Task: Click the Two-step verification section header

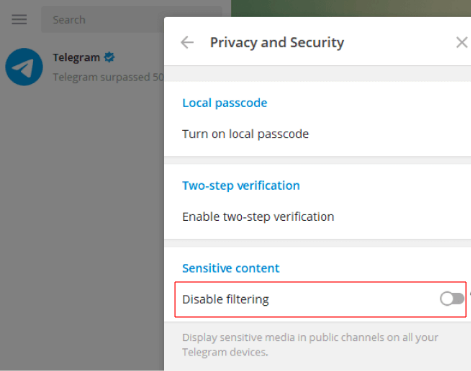Action: tap(241, 185)
